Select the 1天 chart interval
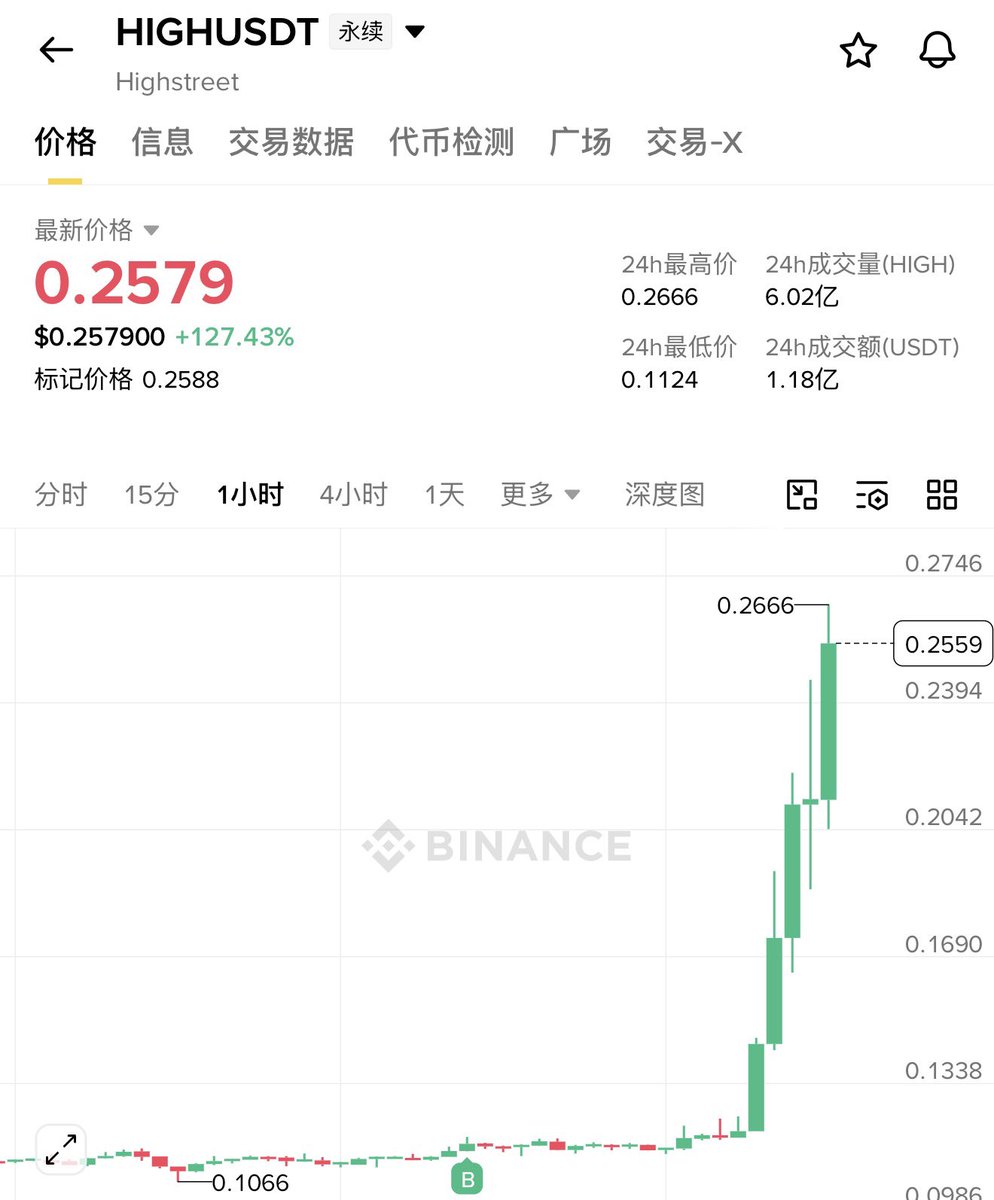The width and height of the screenshot is (994, 1200). click(444, 494)
